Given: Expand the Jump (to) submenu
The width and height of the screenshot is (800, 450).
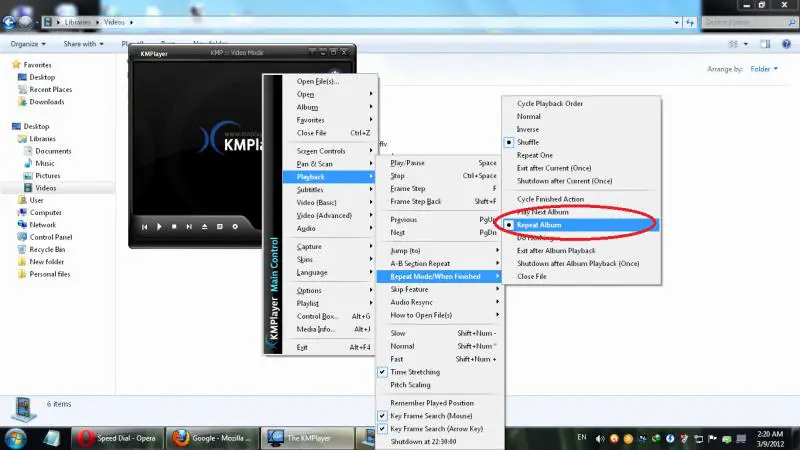Looking at the screenshot, I should coord(440,251).
